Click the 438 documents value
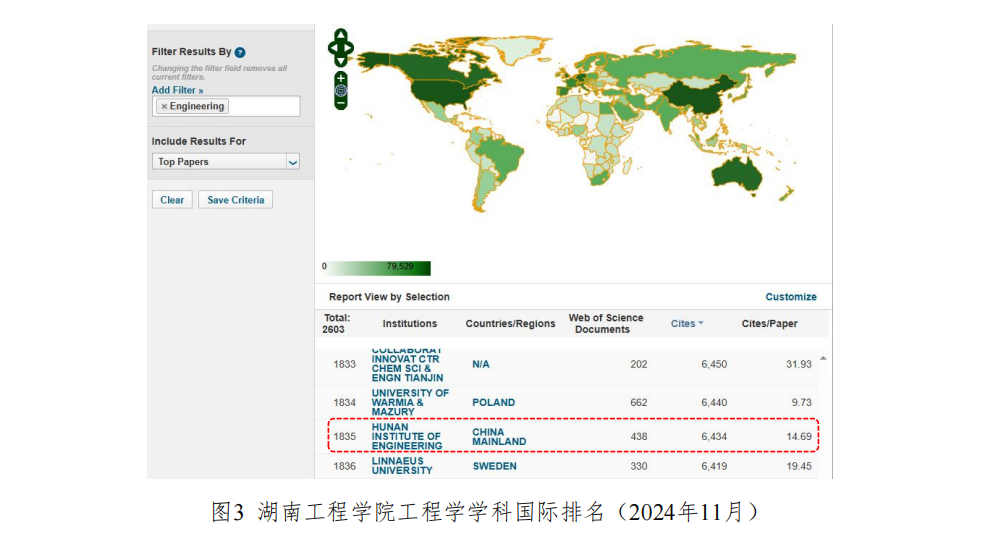The height and width of the screenshot is (539, 981). click(x=639, y=436)
